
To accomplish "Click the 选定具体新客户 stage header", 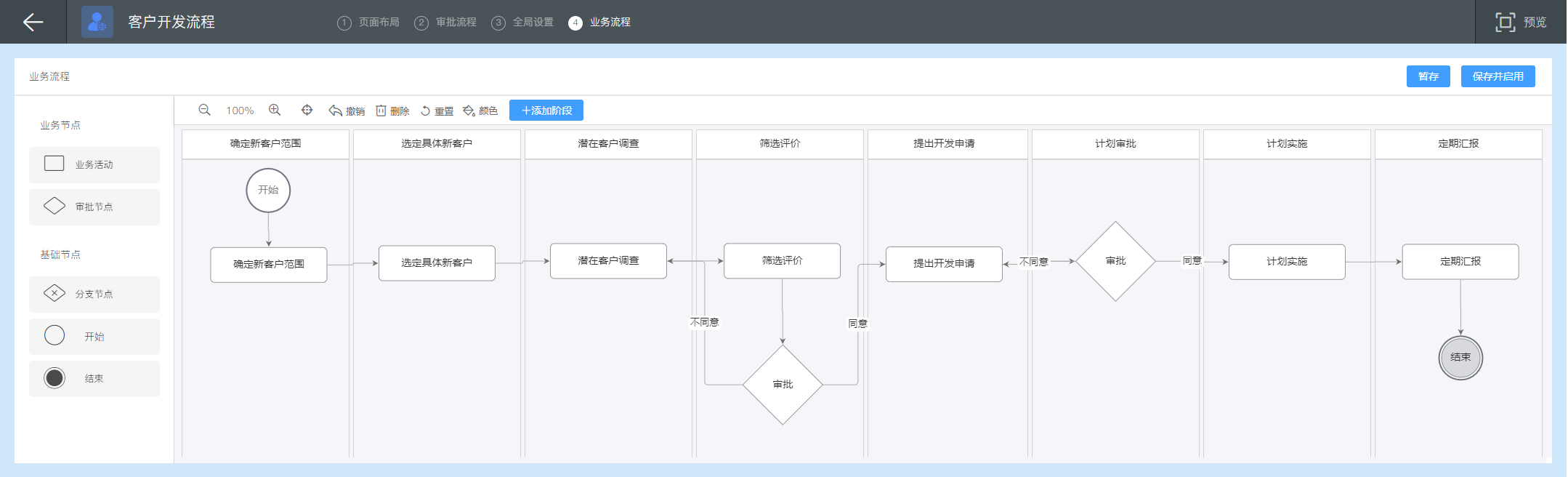I will coord(437,144).
